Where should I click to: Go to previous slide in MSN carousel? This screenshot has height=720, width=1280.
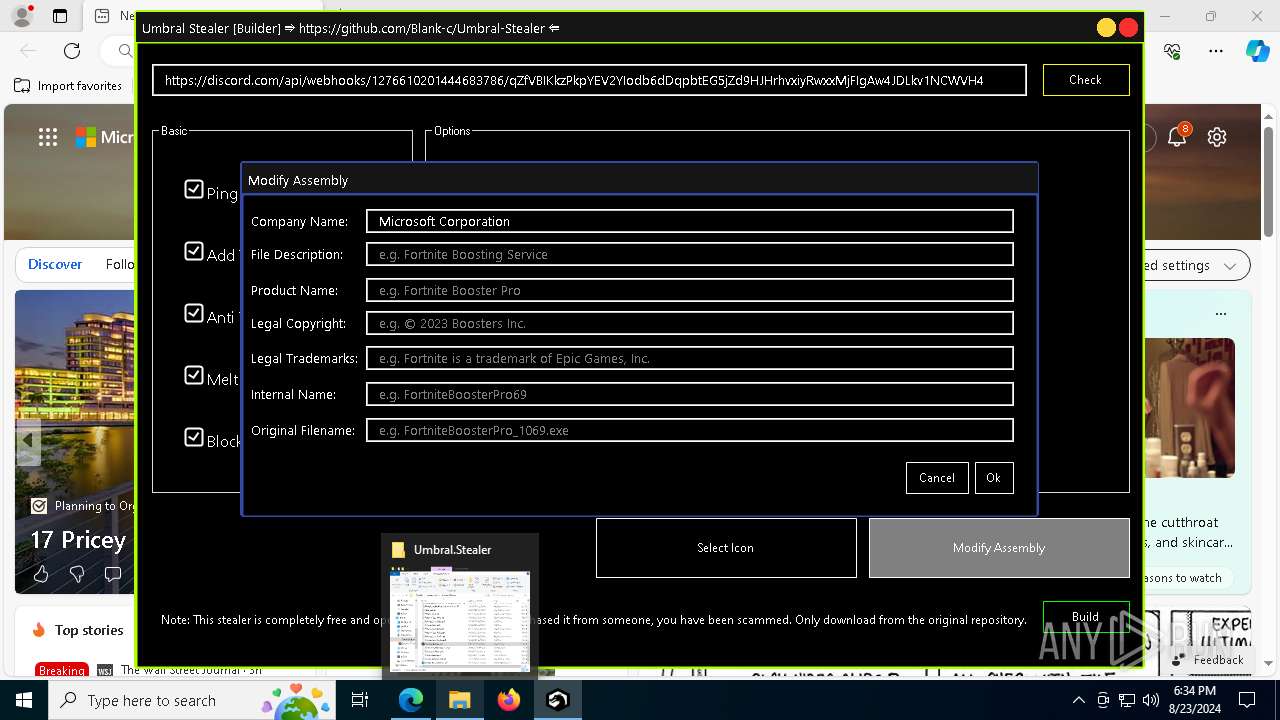(28, 440)
